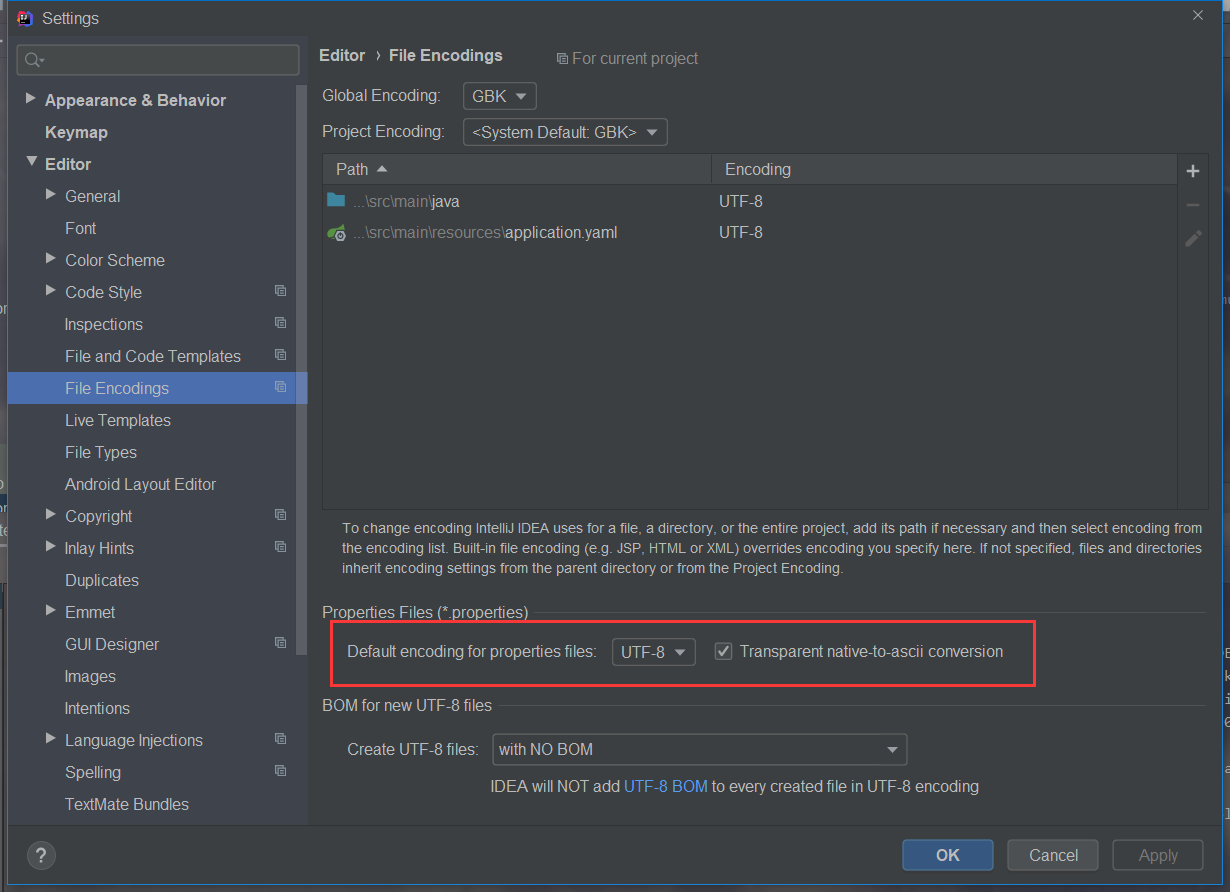Sort table by Path column header
The image size is (1230, 892).
point(517,169)
